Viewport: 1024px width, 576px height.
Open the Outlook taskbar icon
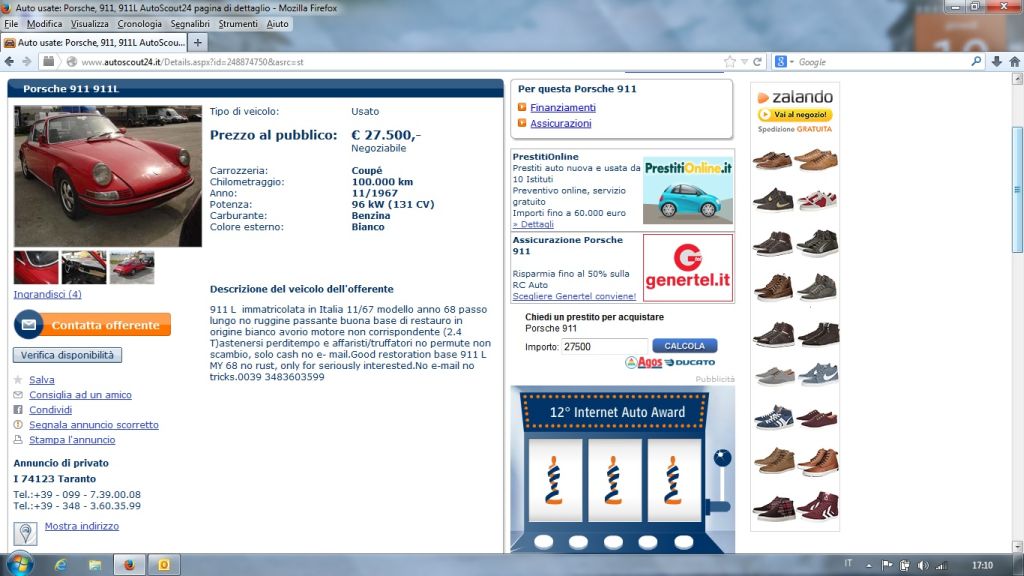coord(164,564)
